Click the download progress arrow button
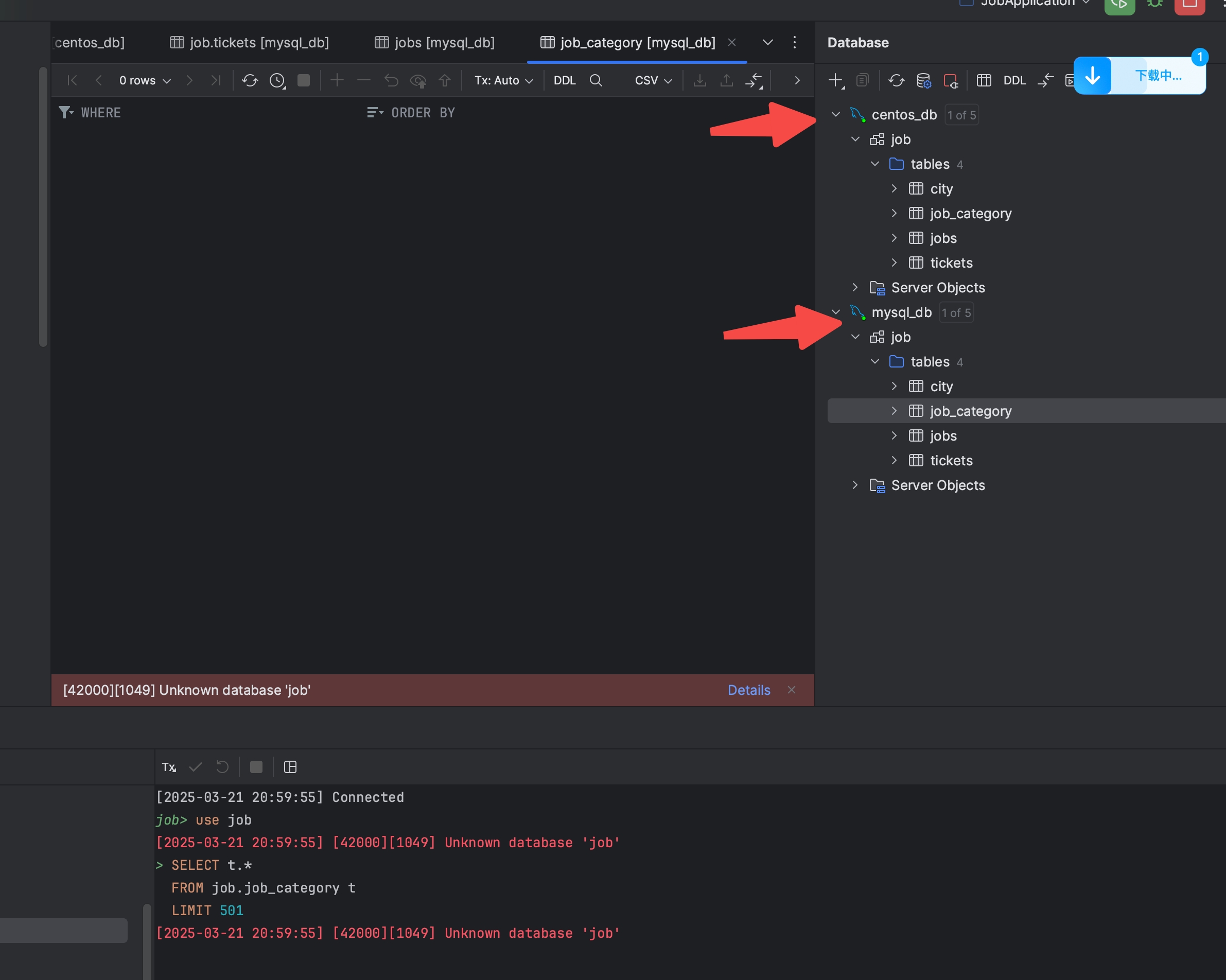 pos(1093,76)
